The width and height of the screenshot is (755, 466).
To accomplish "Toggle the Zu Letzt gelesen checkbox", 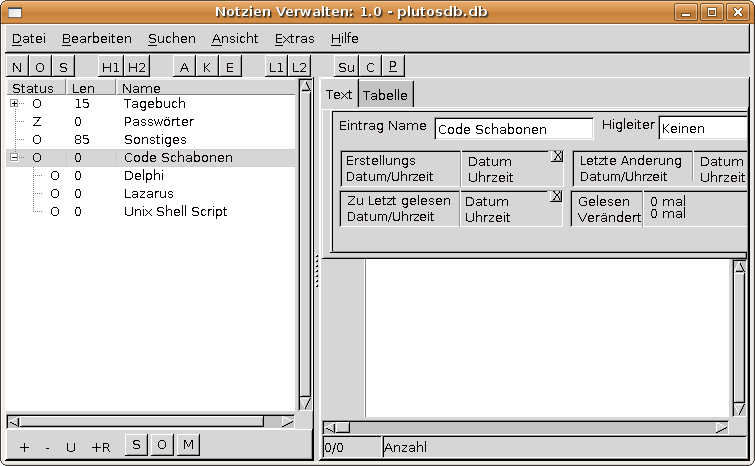I will pyautogui.click(x=557, y=196).
